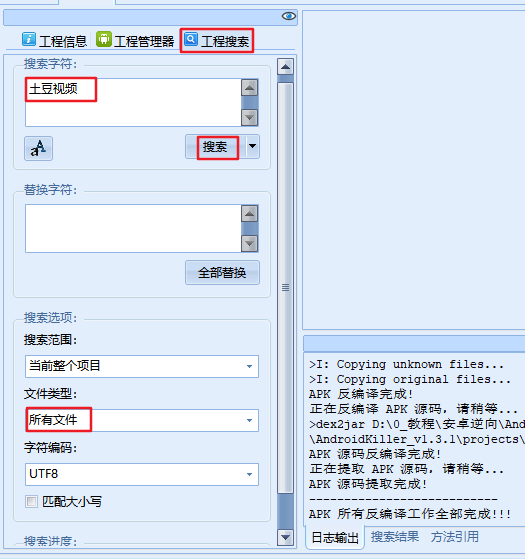Switch to the 搜索结果 tab

point(395,537)
